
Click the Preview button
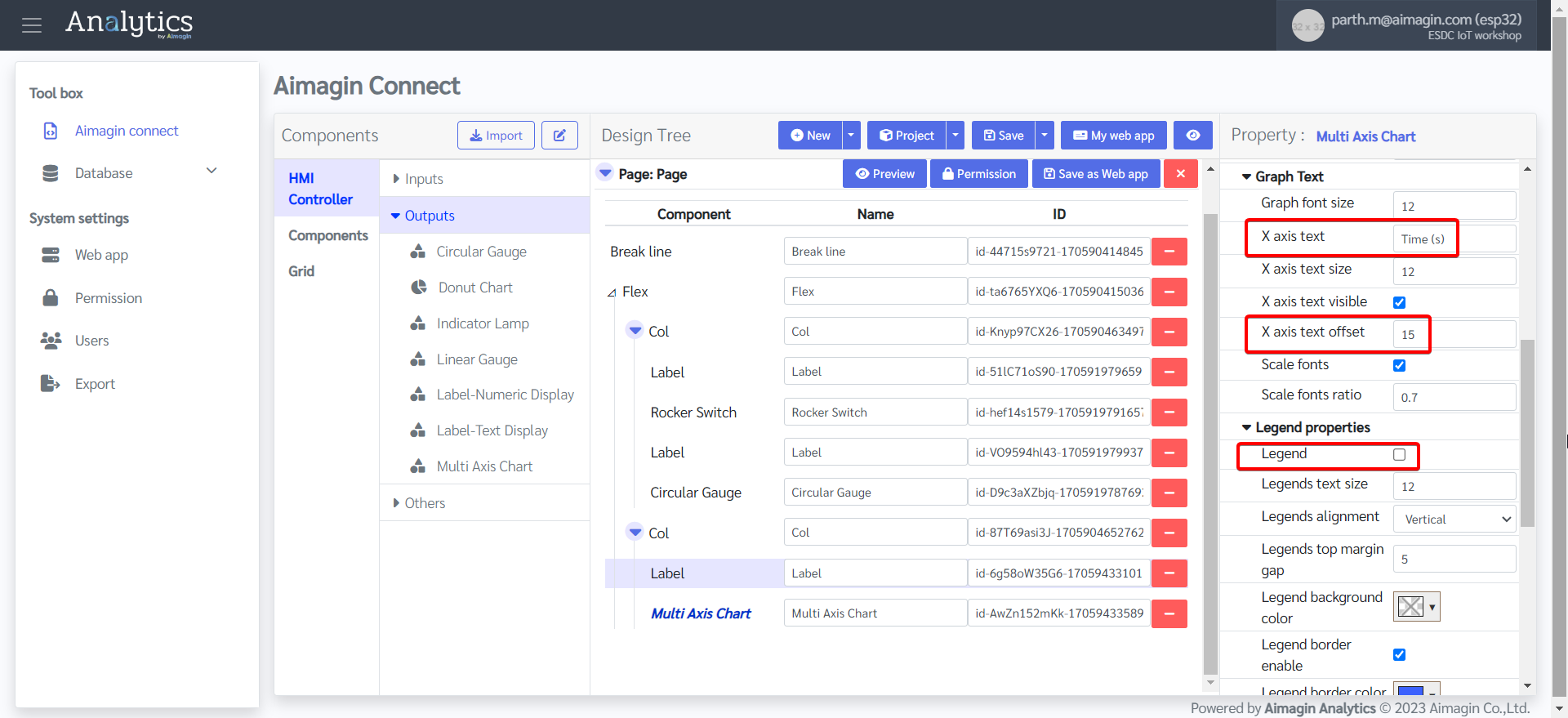click(884, 174)
